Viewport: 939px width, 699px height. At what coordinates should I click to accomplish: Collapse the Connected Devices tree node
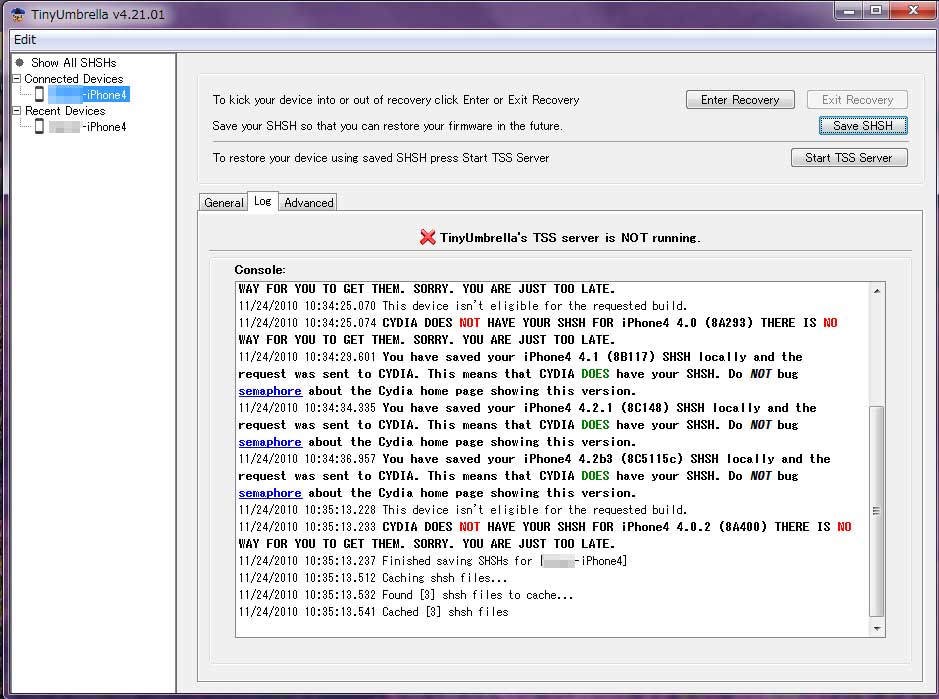click(17, 78)
